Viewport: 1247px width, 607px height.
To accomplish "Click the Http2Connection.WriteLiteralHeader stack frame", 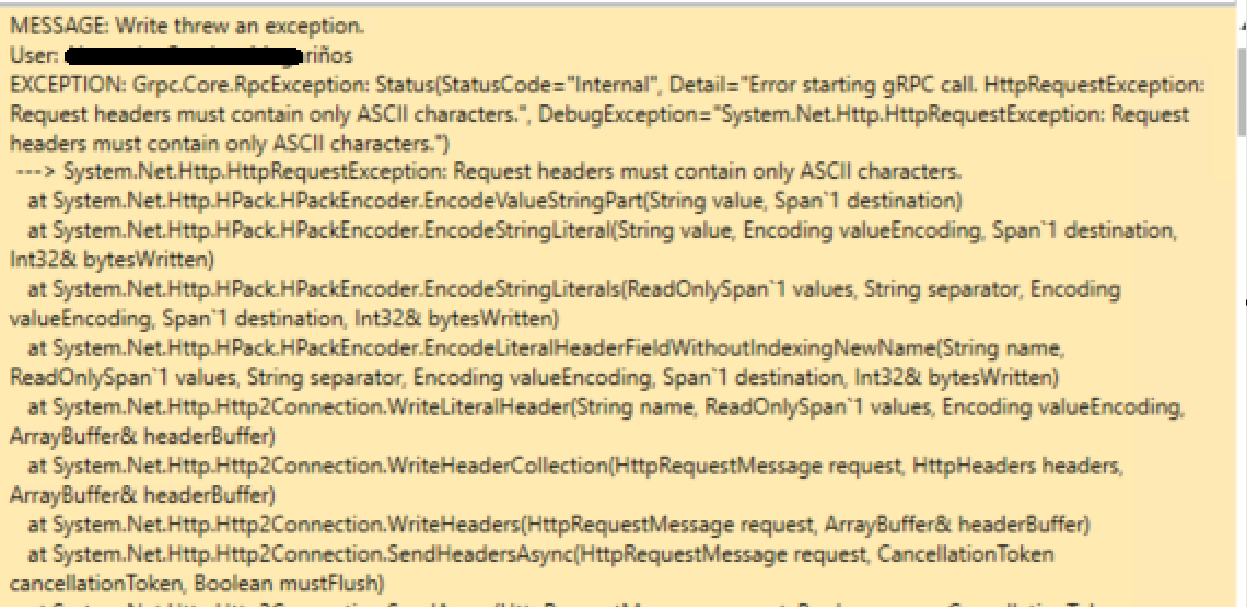I will [x=606, y=408].
